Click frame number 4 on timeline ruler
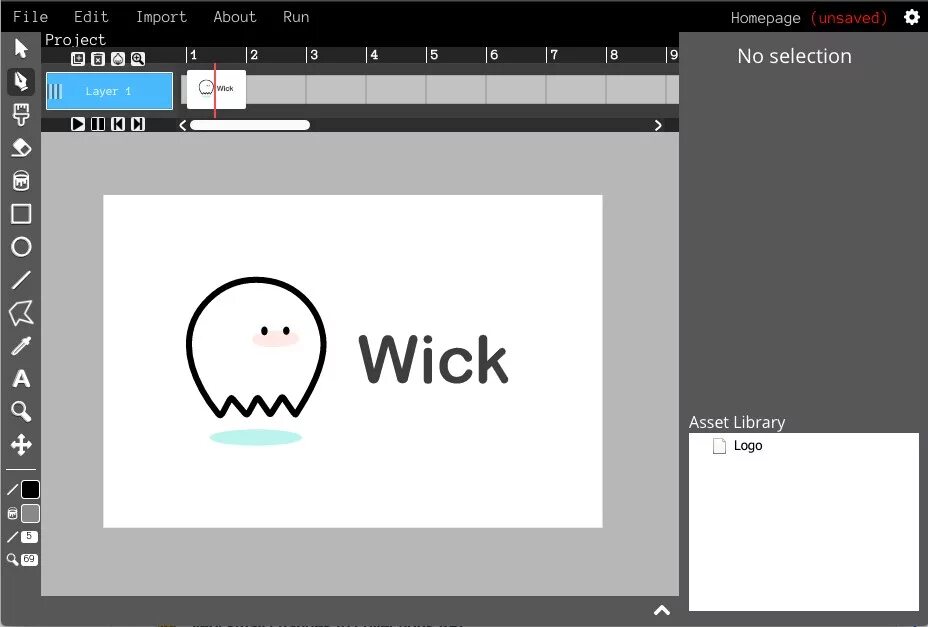The height and width of the screenshot is (627, 928). [x=374, y=55]
